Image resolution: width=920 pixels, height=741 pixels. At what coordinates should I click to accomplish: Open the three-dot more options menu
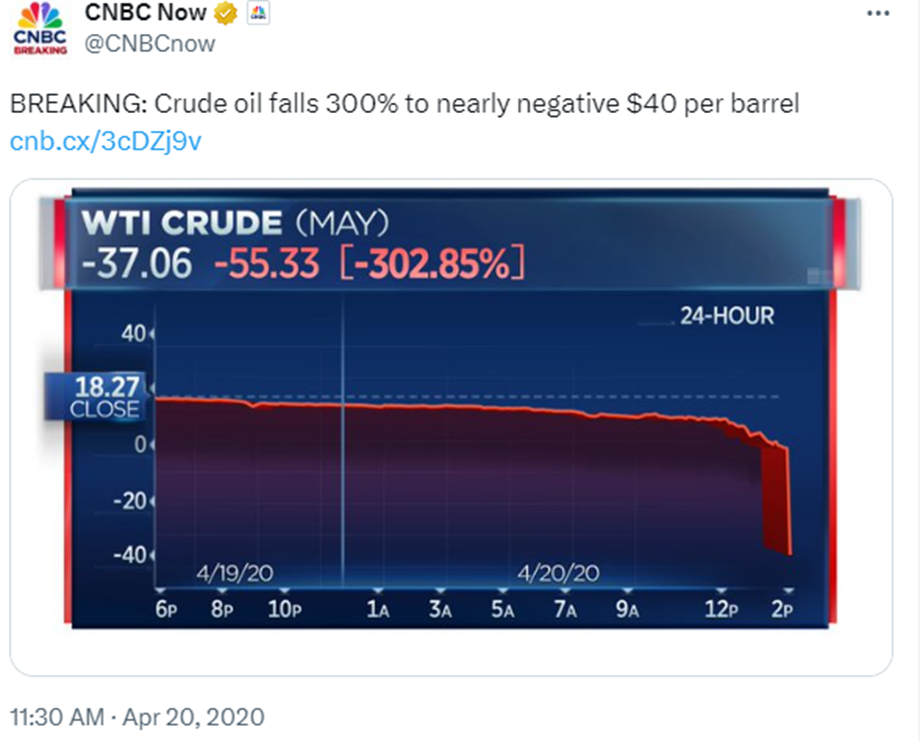click(x=877, y=14)
